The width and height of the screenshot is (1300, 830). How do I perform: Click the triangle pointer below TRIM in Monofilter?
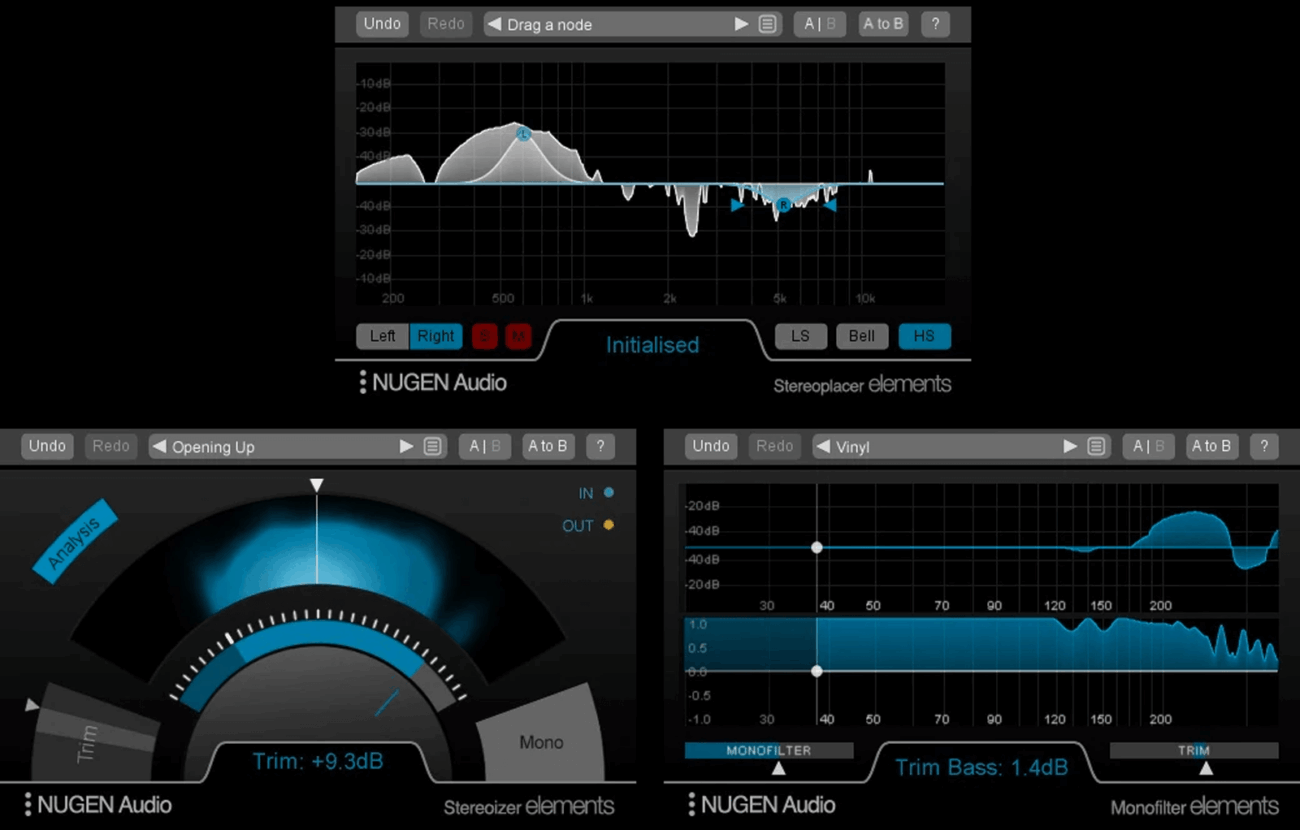1206,768
